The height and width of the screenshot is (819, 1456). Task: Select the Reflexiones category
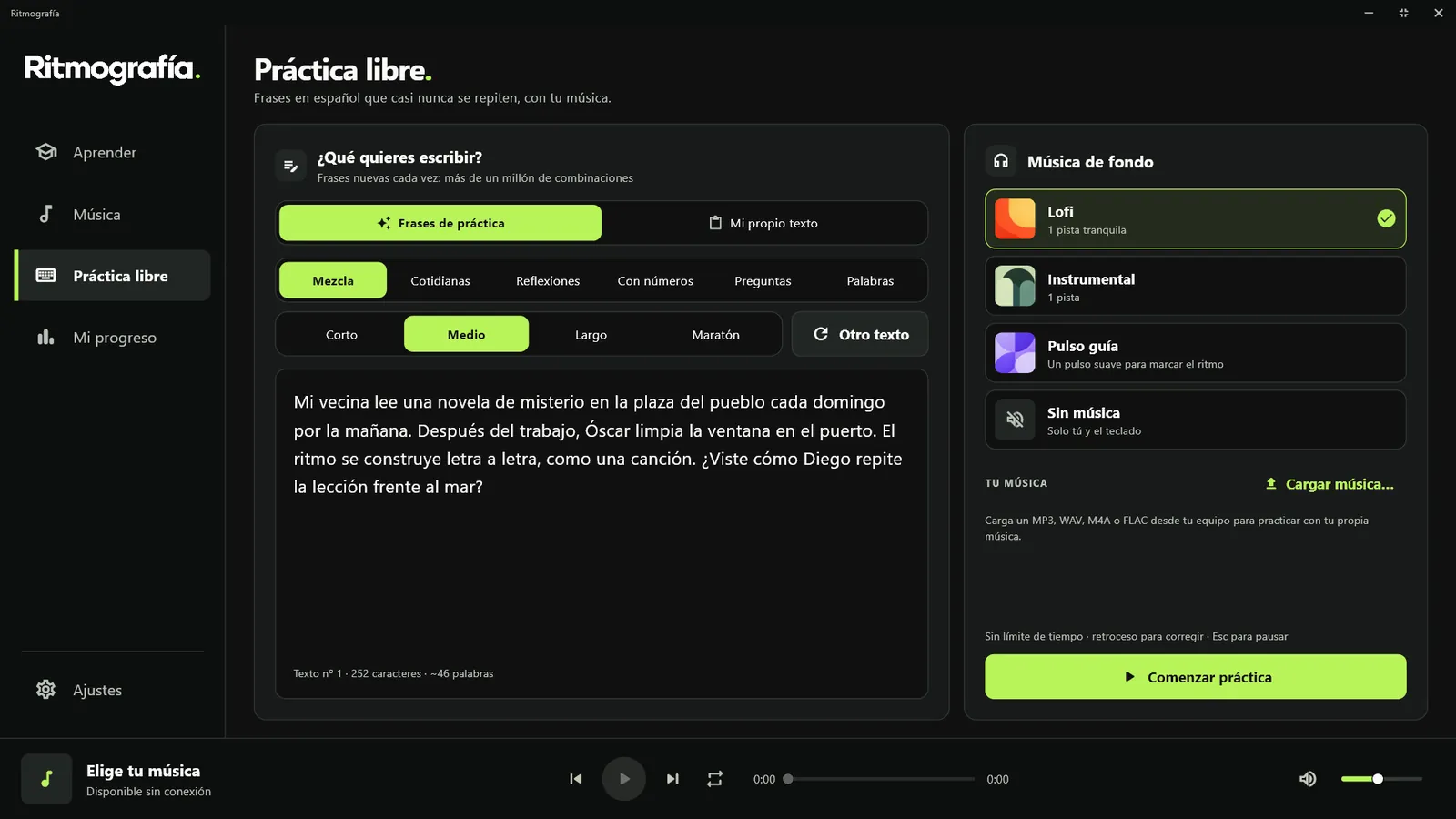548,280
